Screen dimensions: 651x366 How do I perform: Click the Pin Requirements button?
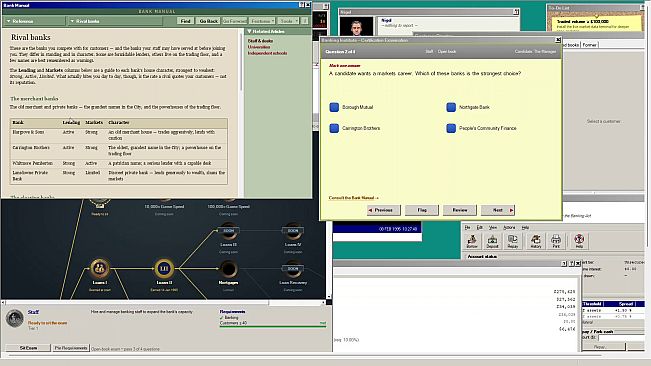[x=71, y=348]
